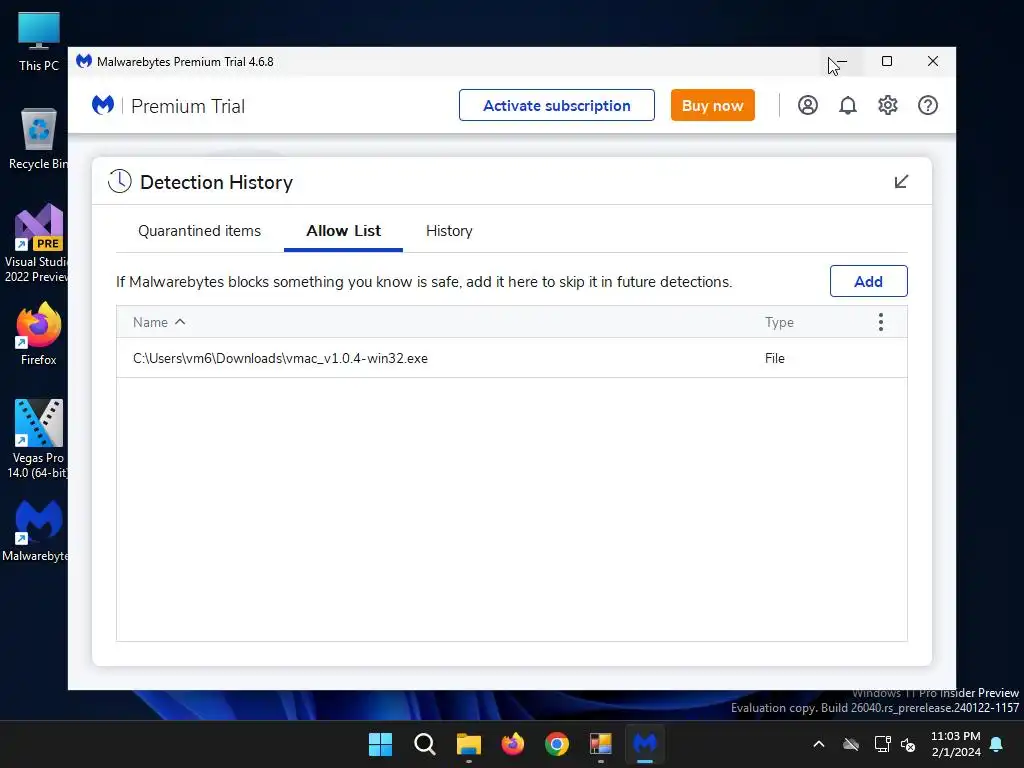Switch to the Quarantined items tab
The width and height of the screenshot is (1024, 768).
click(199, 231)
